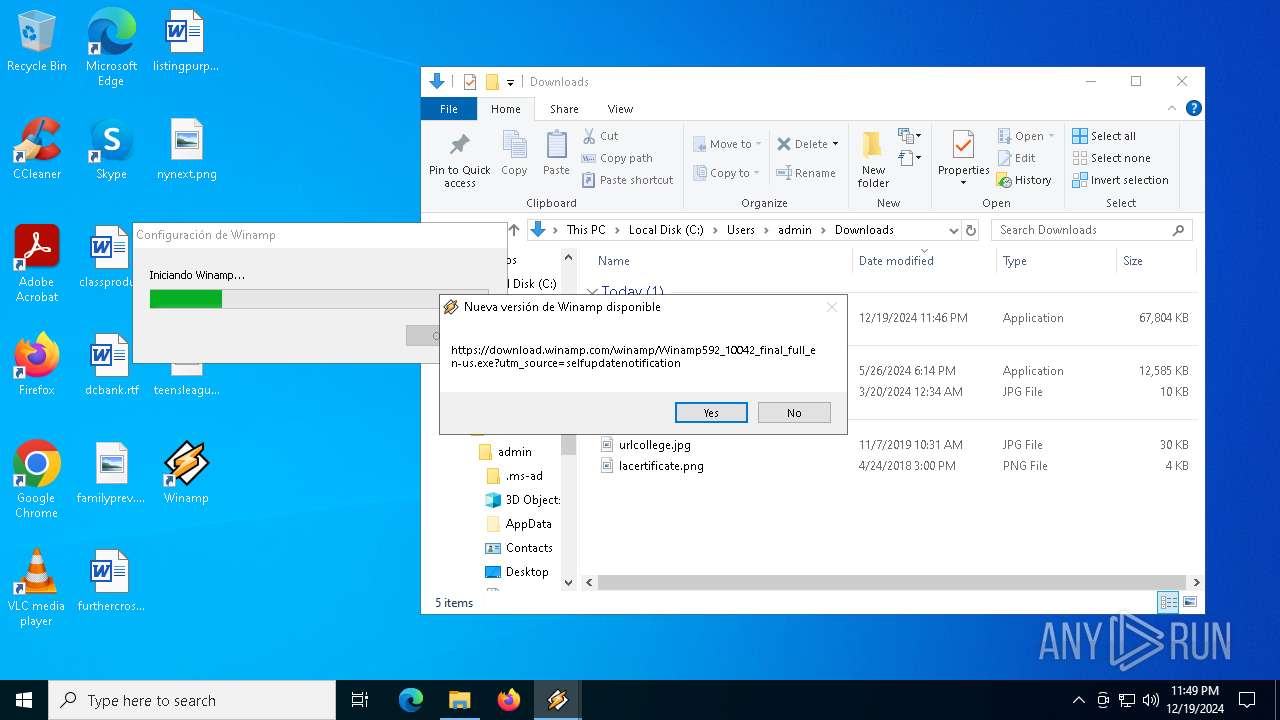
Task: Close the Nueva versión de Winamp dialog
Action: point(831,307)
